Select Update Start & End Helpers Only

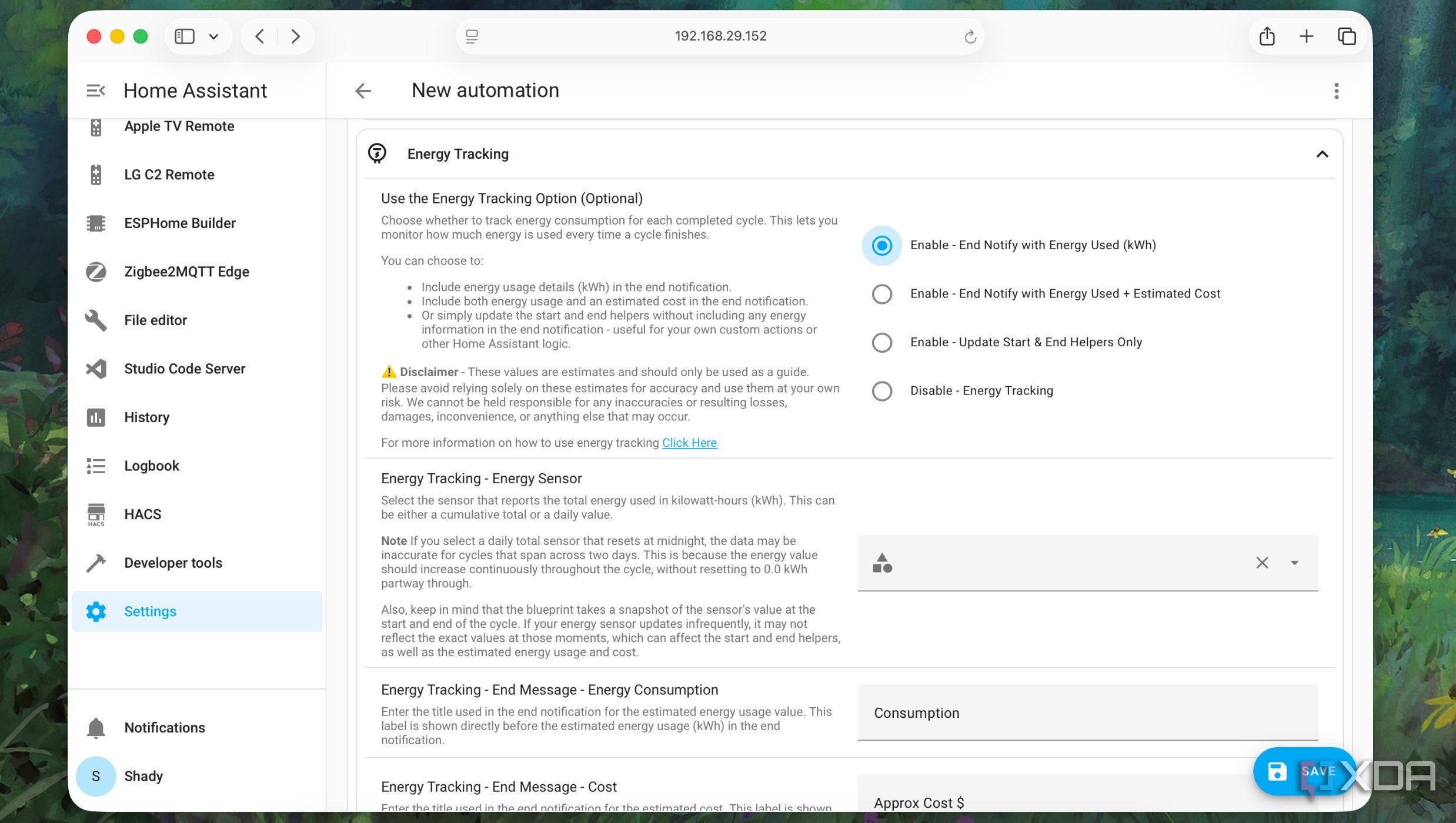pos(881,342)
